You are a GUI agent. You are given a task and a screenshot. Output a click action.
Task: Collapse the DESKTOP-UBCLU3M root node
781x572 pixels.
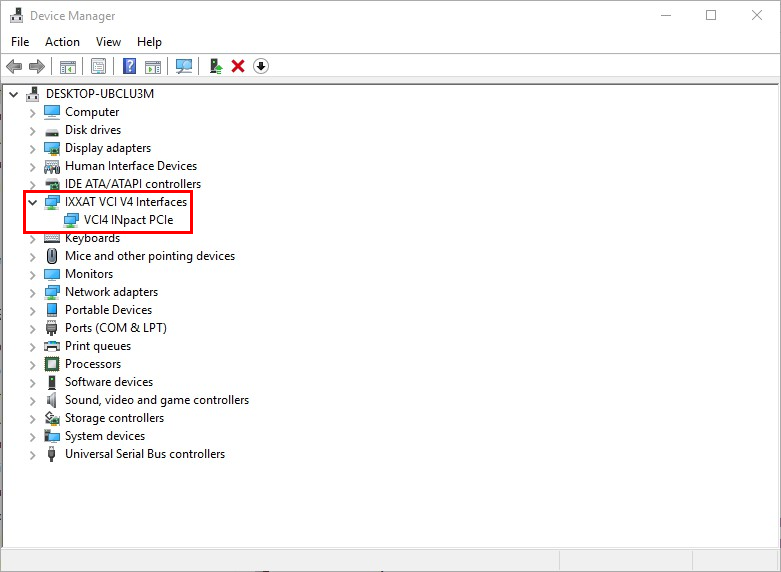point(13,94)
